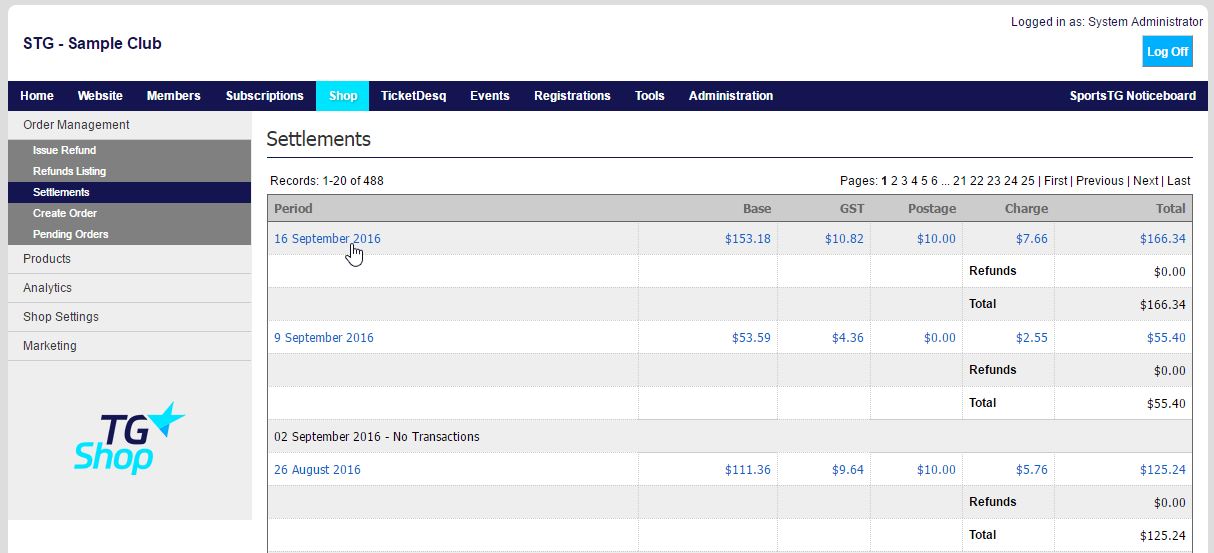
Task: Go to the Previous page
Action: (x=1100, y=181)
